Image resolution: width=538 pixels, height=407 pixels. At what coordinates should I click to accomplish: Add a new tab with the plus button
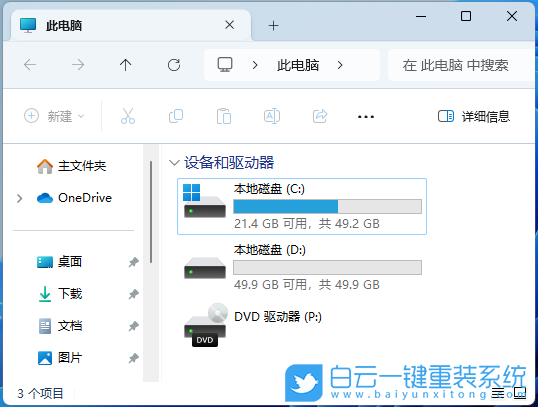coord(273,25)
